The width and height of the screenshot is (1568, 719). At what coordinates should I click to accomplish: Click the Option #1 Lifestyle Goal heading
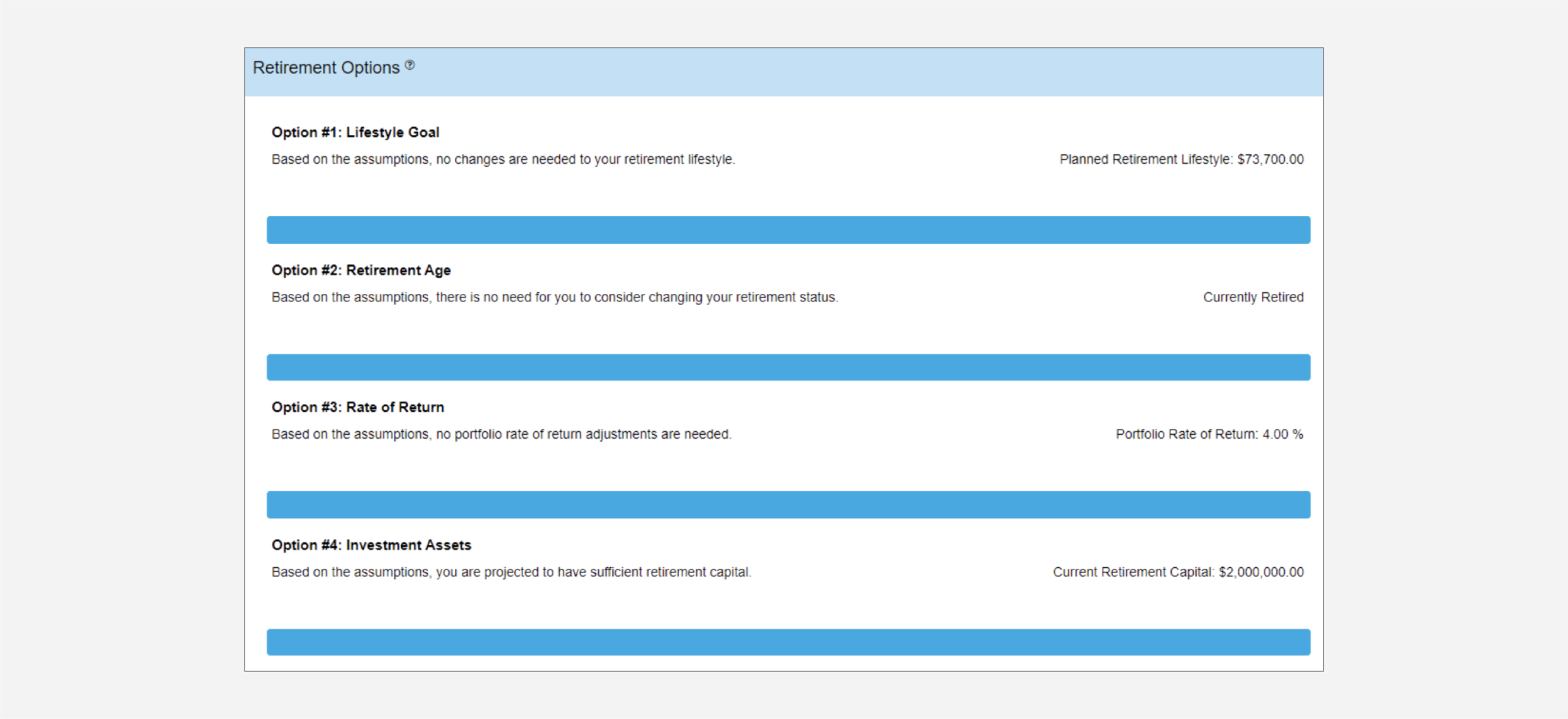click(x=355, y=132)
